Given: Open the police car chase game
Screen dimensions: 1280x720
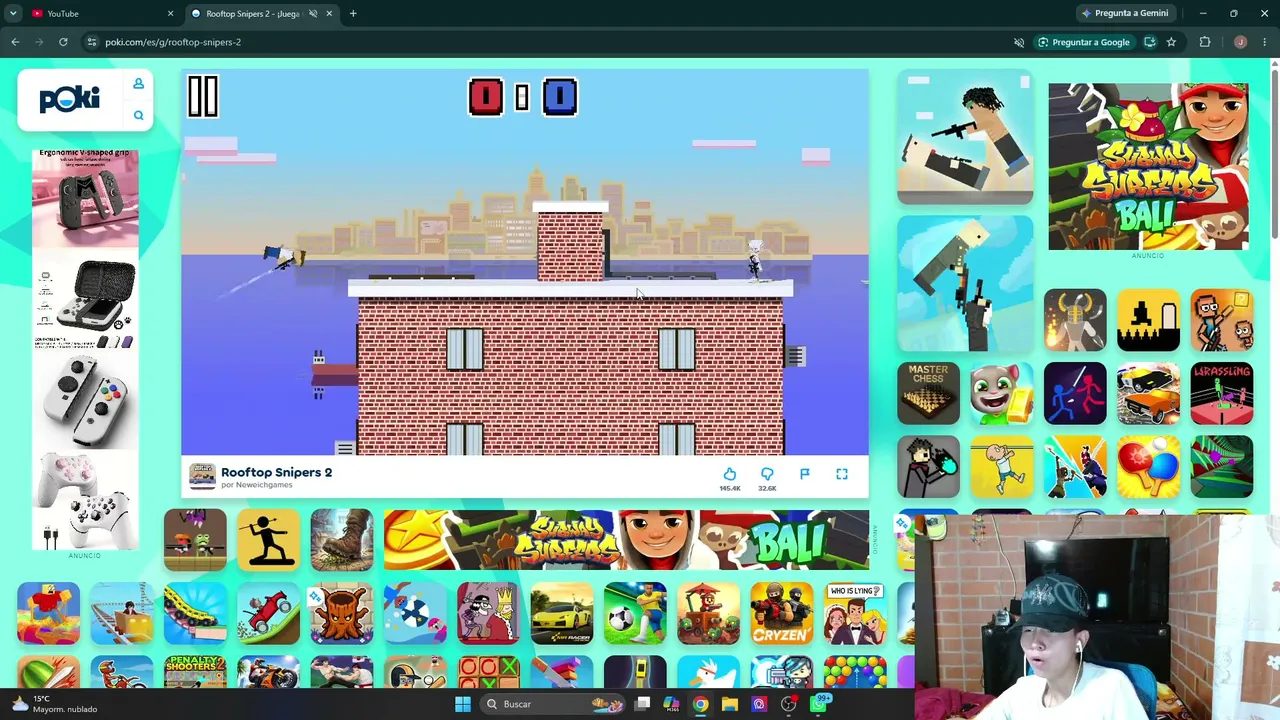Looking at the screenshot, I should [1148, 393].
